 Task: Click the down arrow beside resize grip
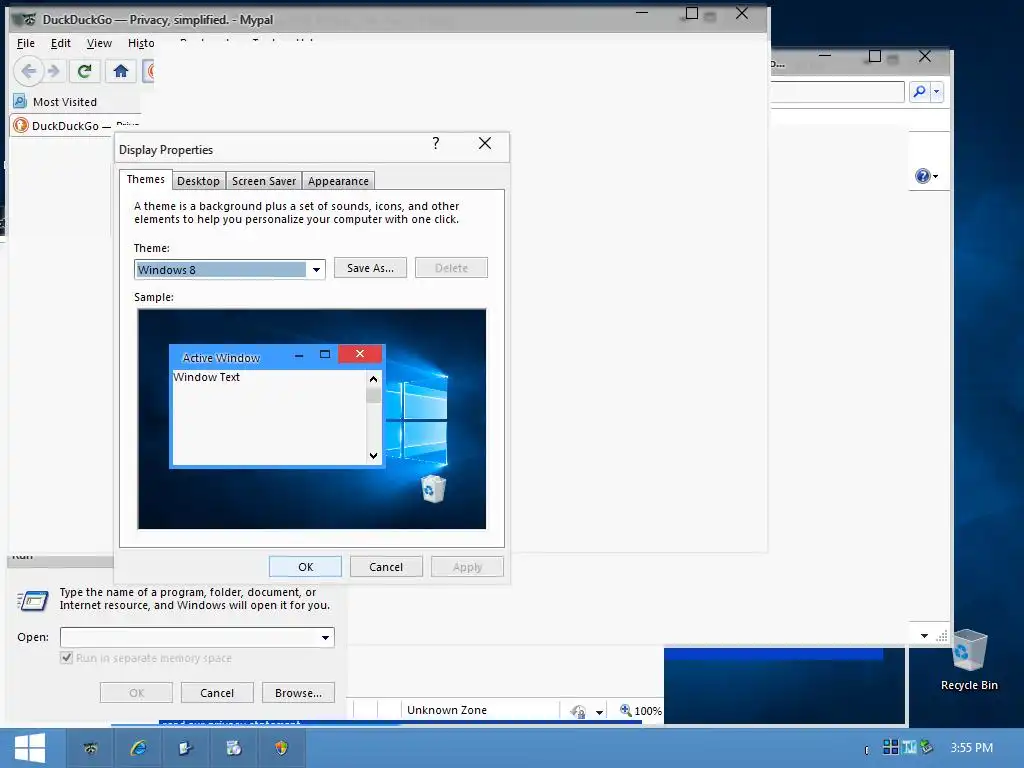tap(924, 635)
